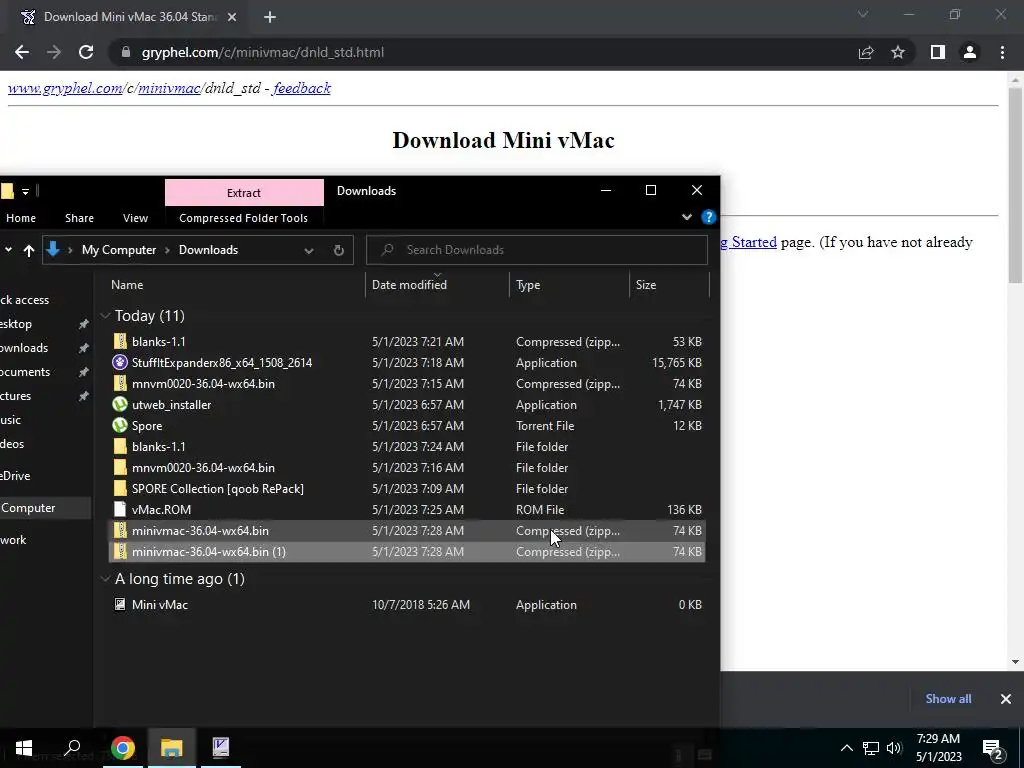Open the Extract ribbon tab
Viewport: 1024px width, 768px height.
(244, 193)
